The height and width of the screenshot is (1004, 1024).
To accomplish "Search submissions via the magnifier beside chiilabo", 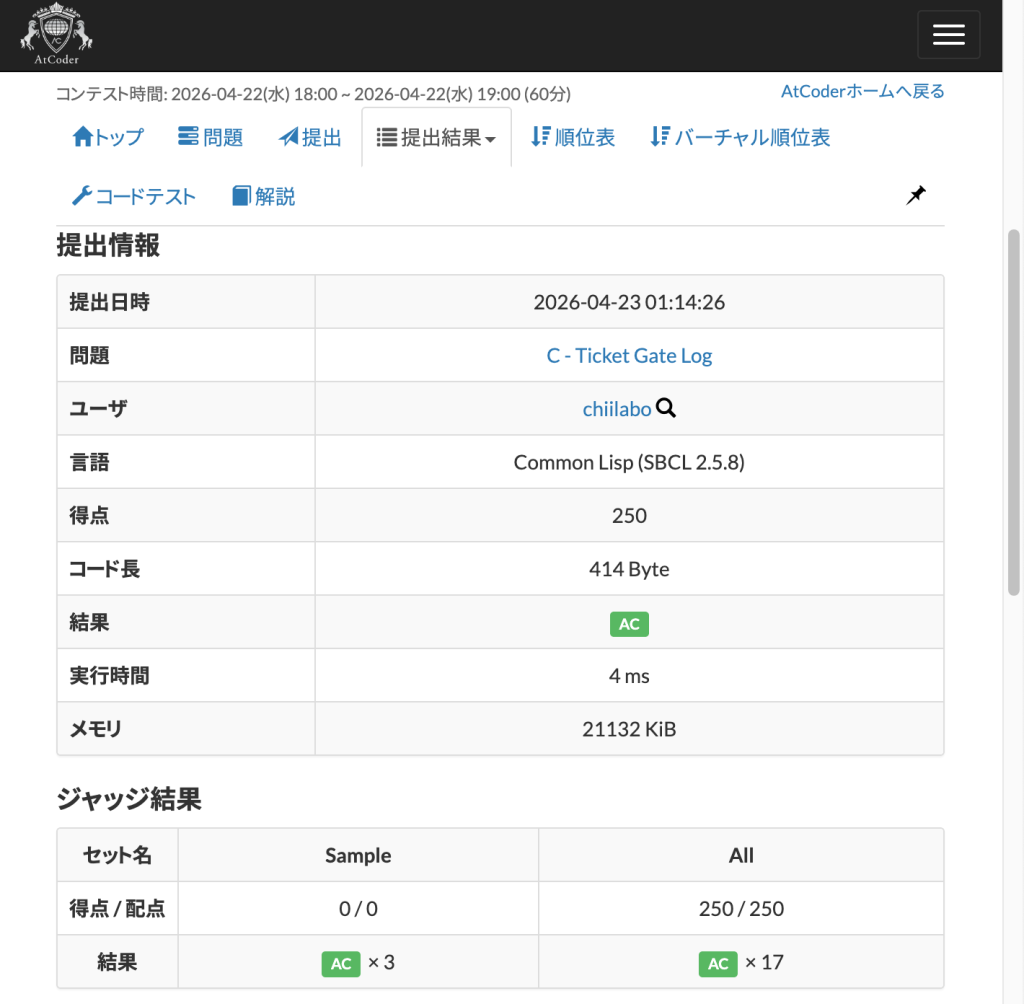I will (x=667, y=408).
